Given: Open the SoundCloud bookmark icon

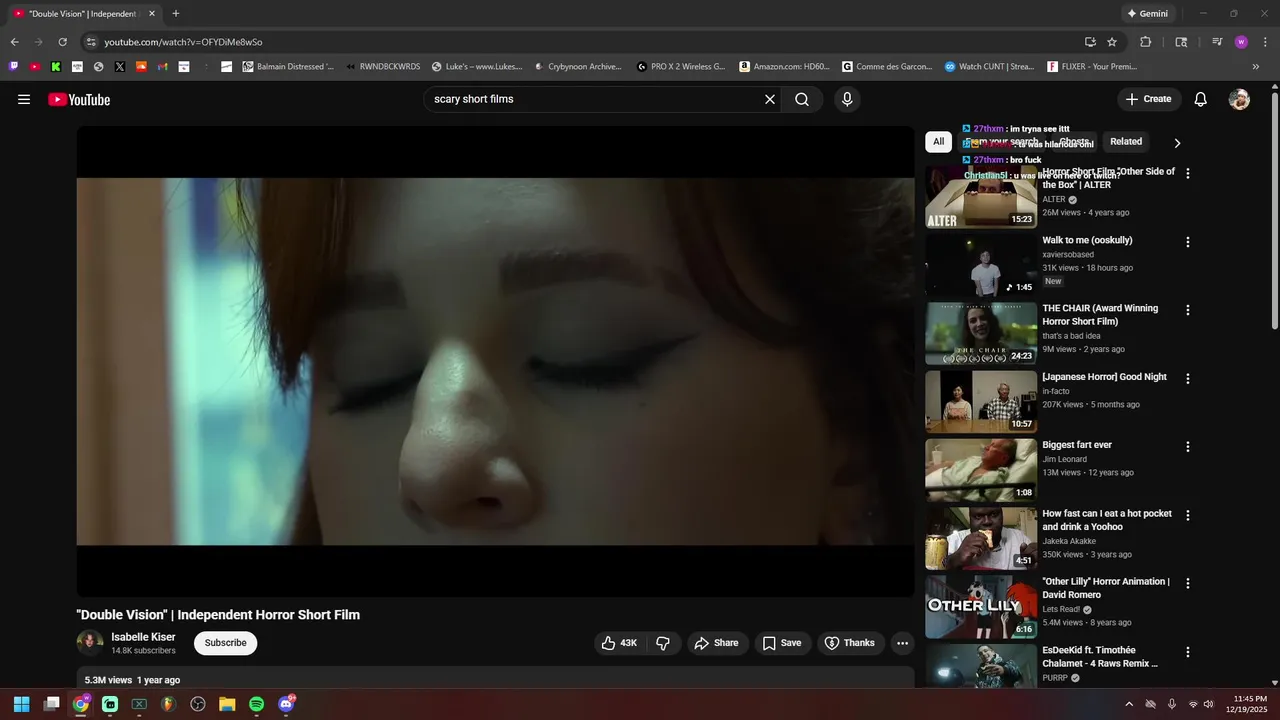Looking at the screenshot, I should 141,66.
